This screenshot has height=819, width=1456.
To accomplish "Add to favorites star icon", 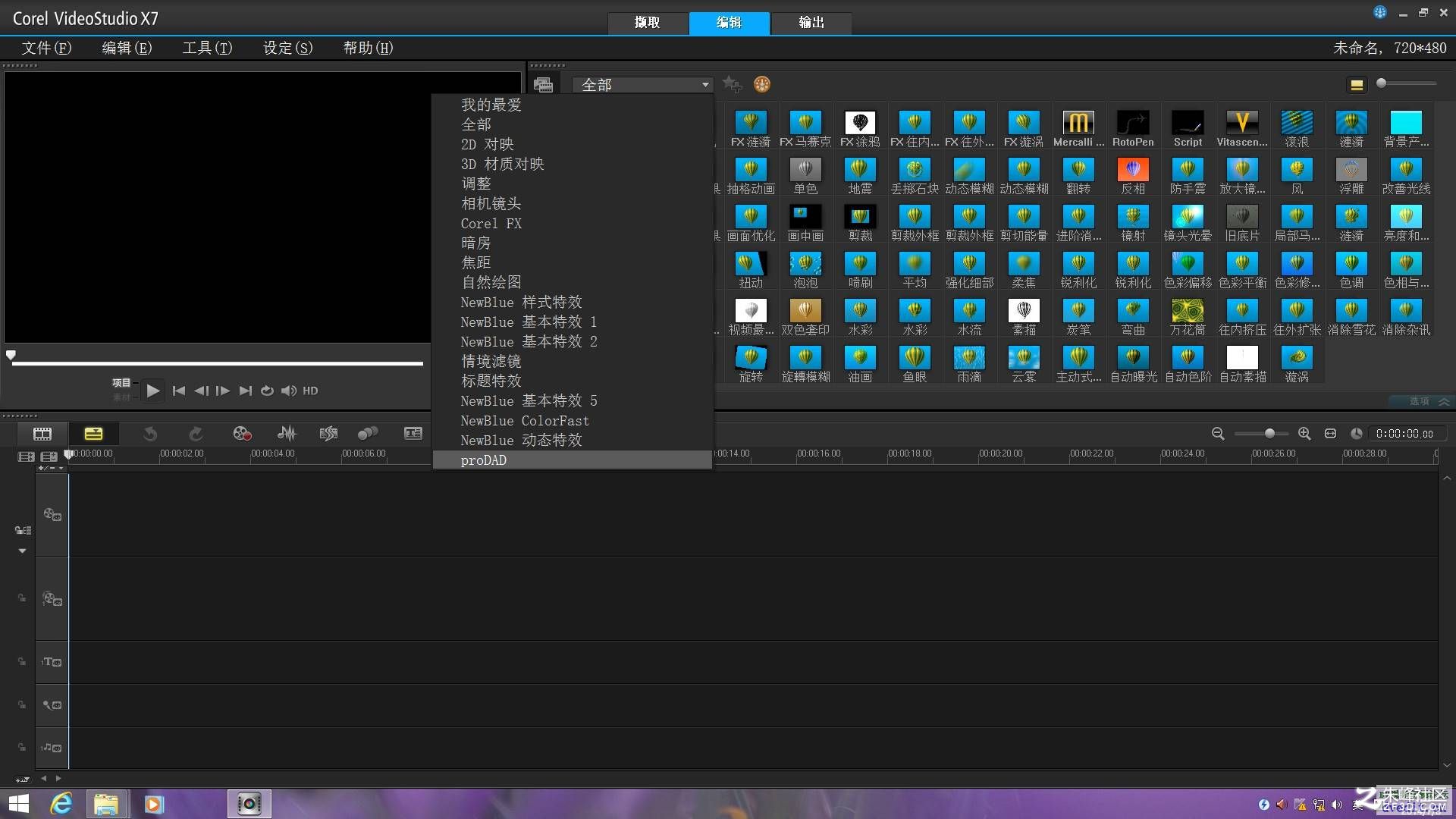I will 732,84.
